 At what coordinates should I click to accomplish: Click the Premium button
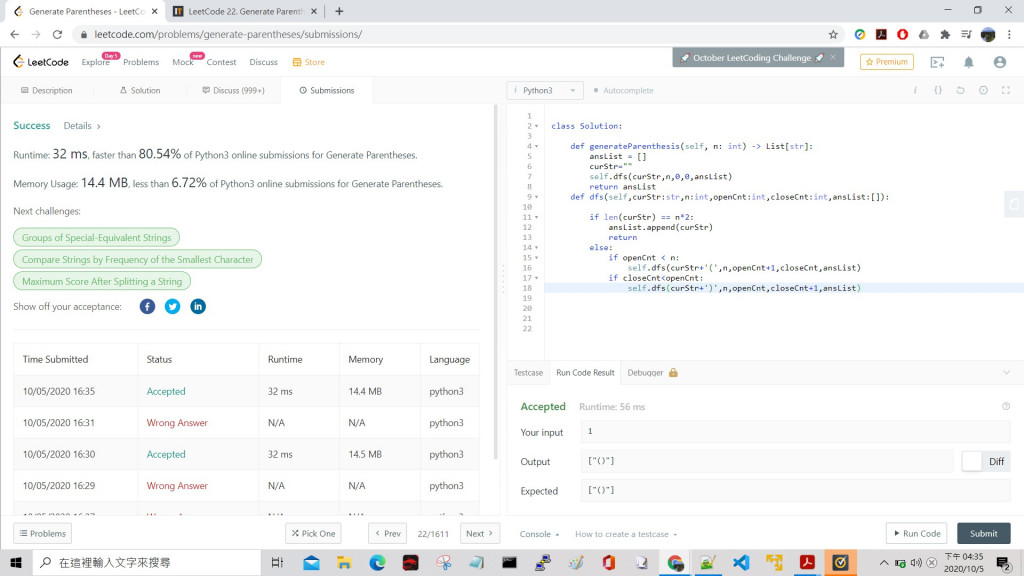pyautogui.click(x=887, y=62)
